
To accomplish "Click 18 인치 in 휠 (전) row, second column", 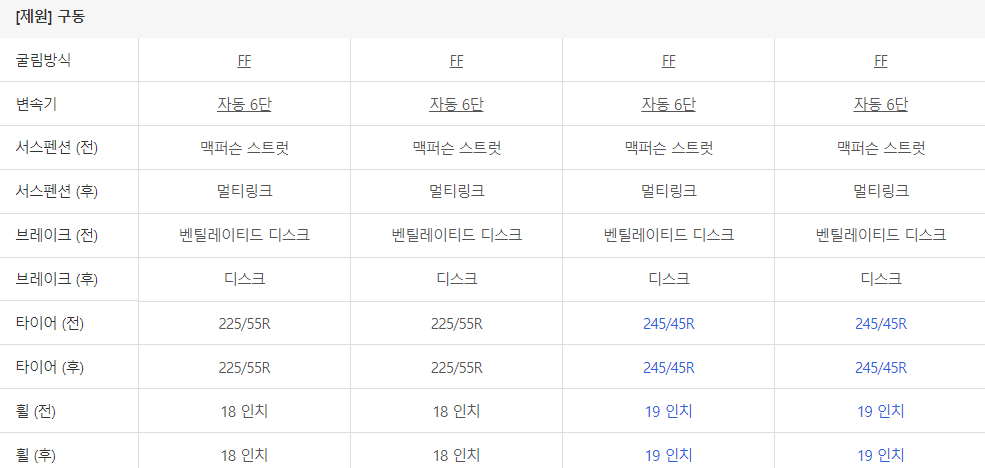I will (457, 411).
